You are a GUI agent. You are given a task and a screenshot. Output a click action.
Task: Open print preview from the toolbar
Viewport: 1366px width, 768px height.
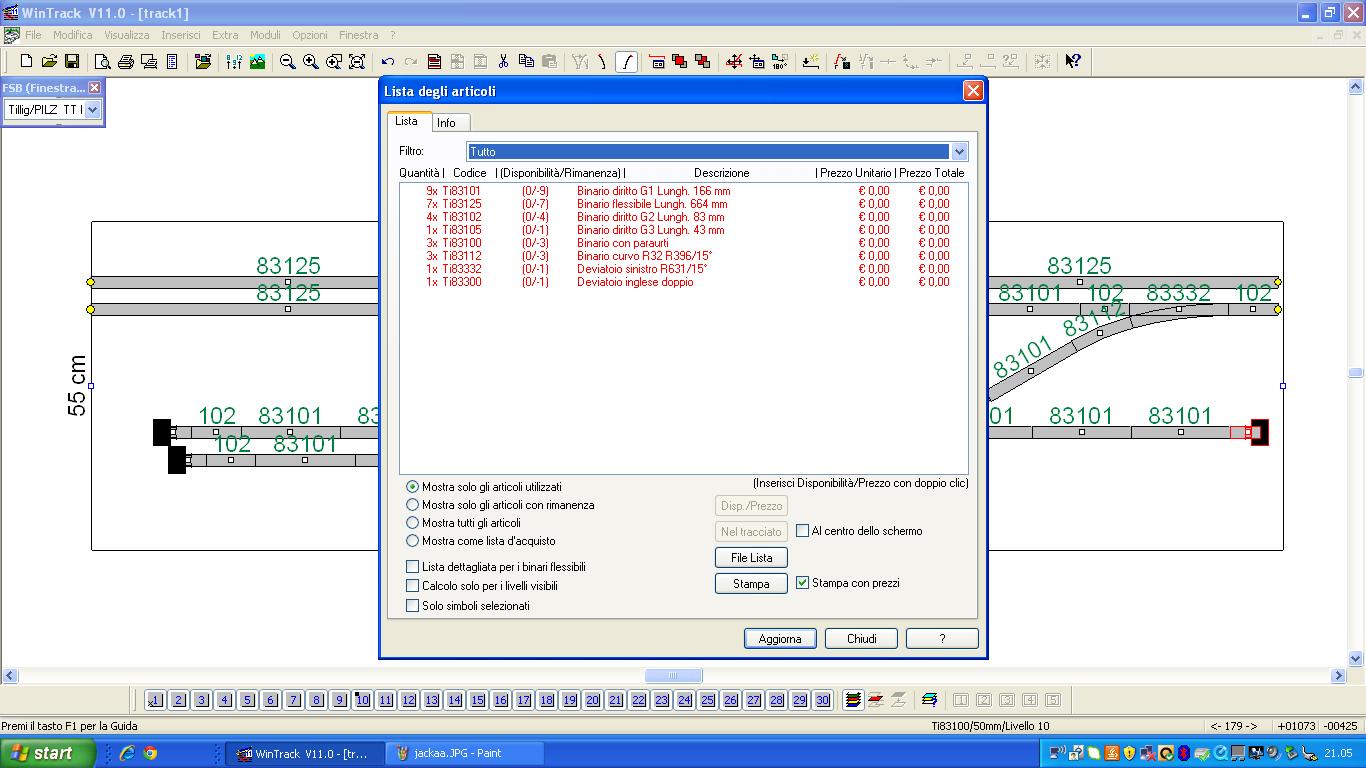[x=102, y=61]
